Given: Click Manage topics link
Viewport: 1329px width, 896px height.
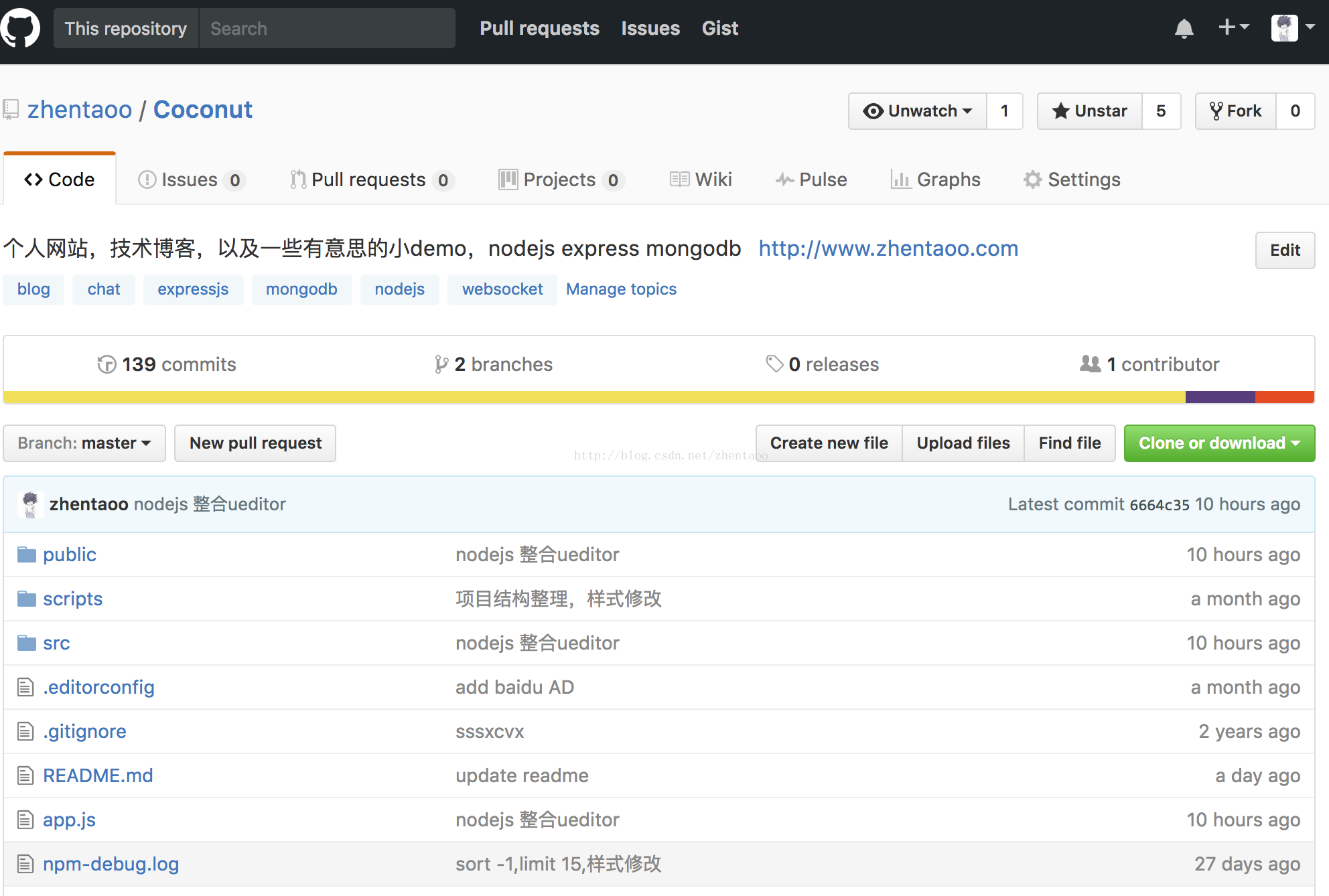Looking at the screenshot, I should [x=622, y=289].
